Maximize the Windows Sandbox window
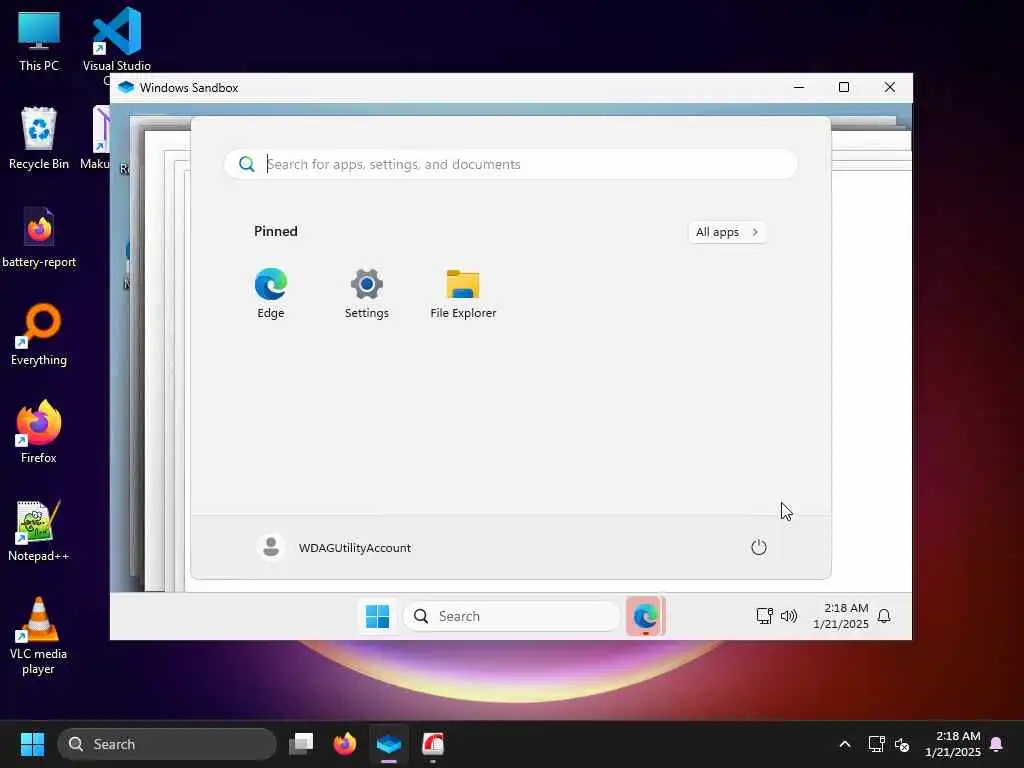The width and height of the screenshot is (1024, 768). coord(844,87)
